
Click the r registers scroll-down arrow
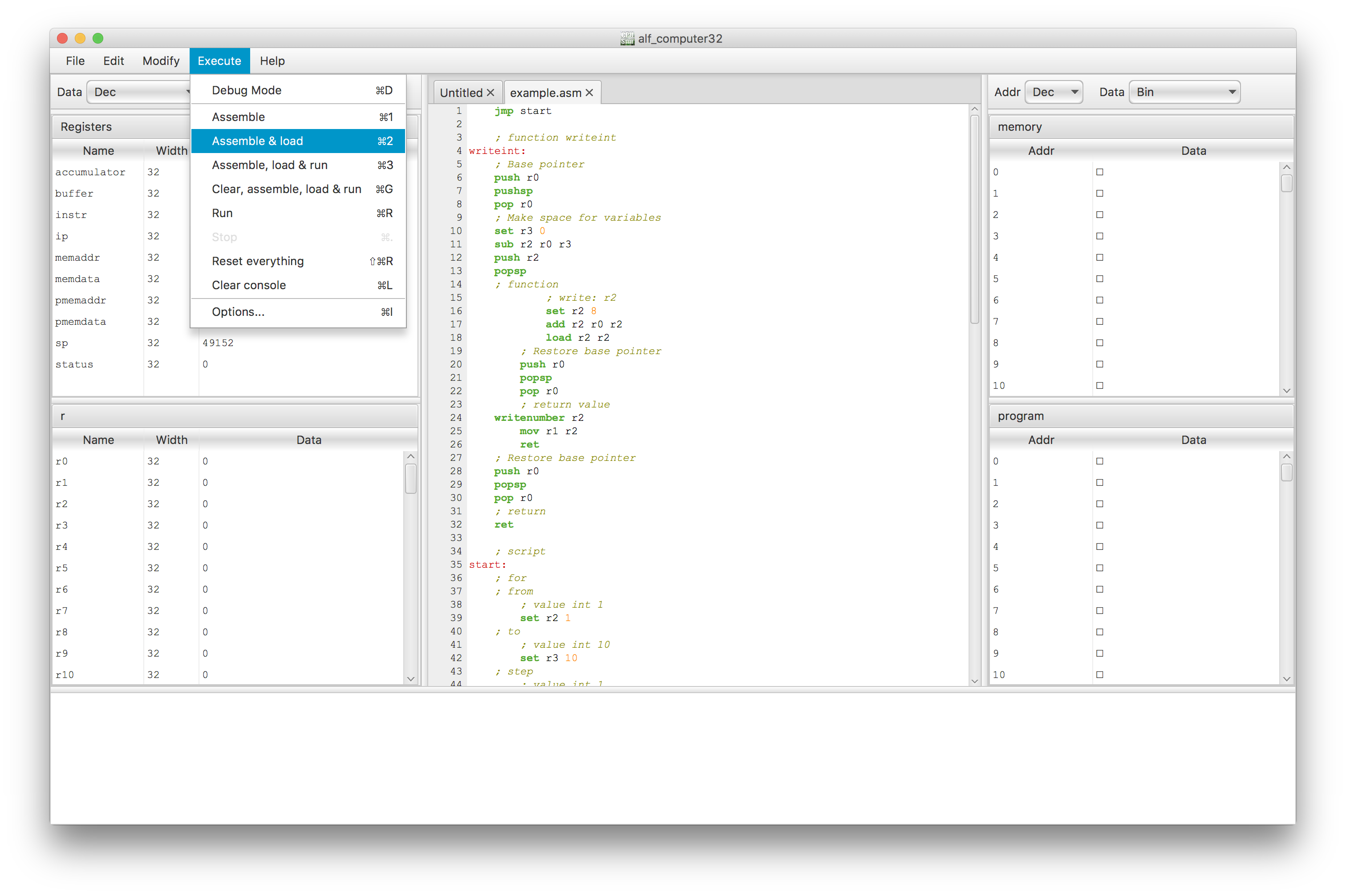410,679
